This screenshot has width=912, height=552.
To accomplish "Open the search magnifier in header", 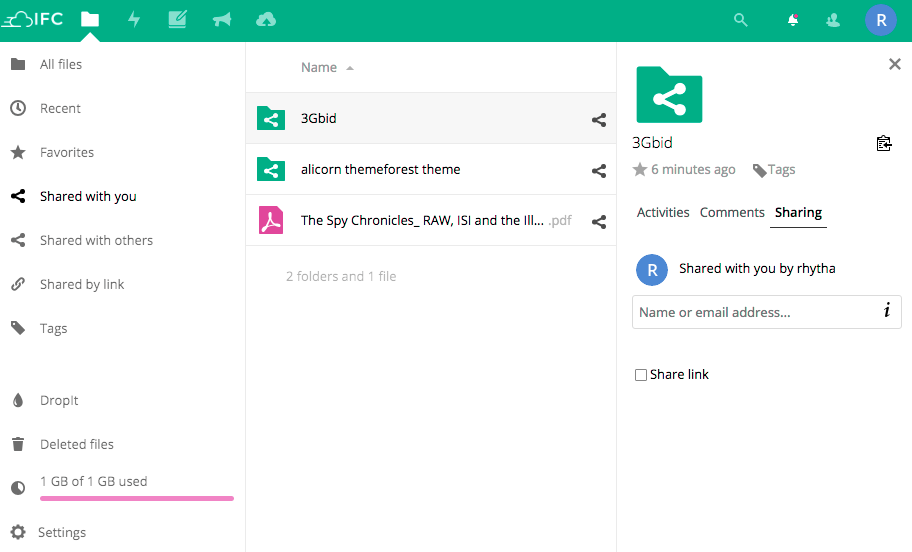I will [x=741, y=19].
